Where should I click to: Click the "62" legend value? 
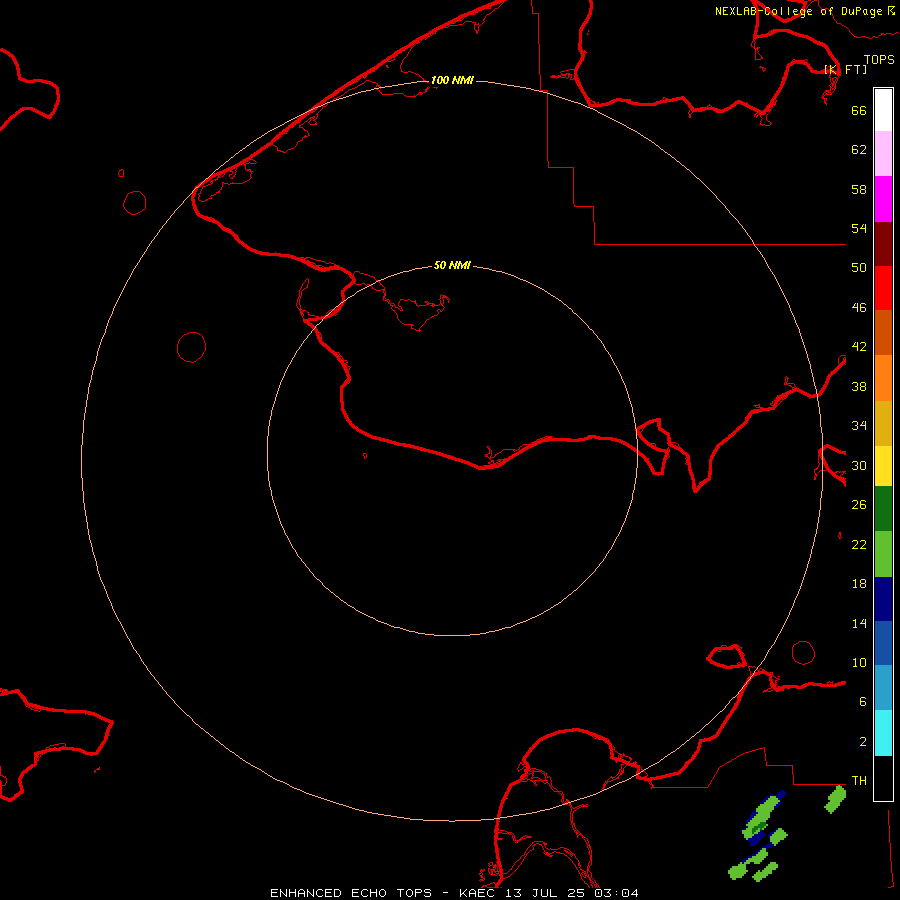pos(859,150)
